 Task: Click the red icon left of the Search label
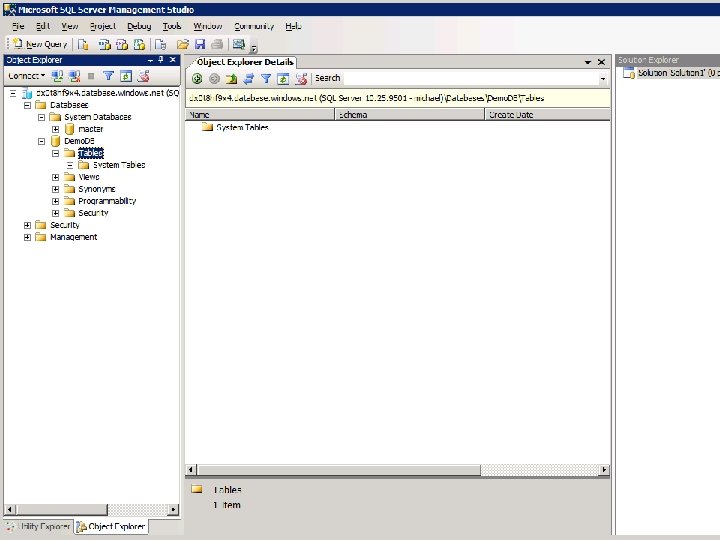[x=301, y=79]
